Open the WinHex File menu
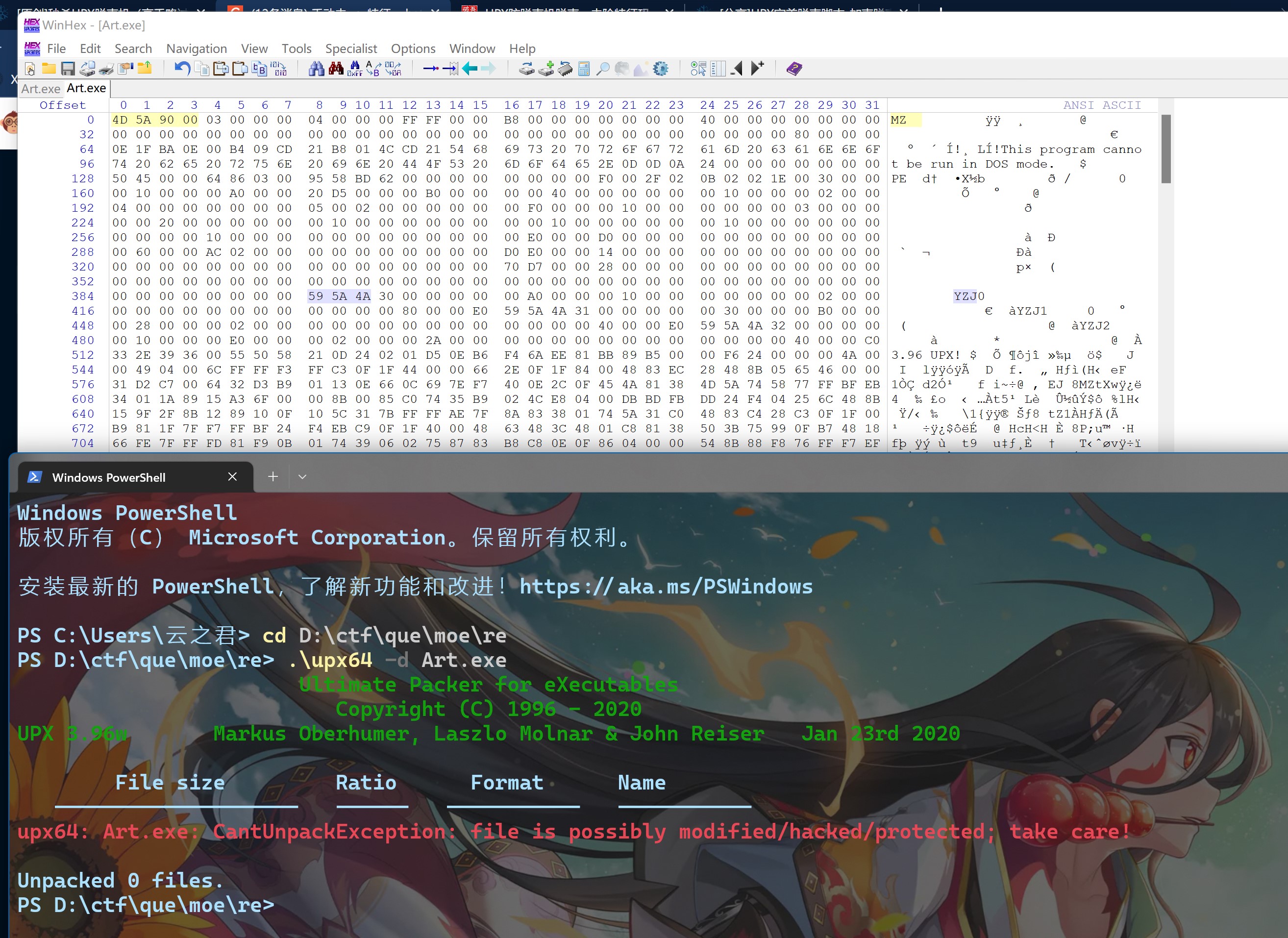This screenshot has height=938, width=1288. point(56,49)
